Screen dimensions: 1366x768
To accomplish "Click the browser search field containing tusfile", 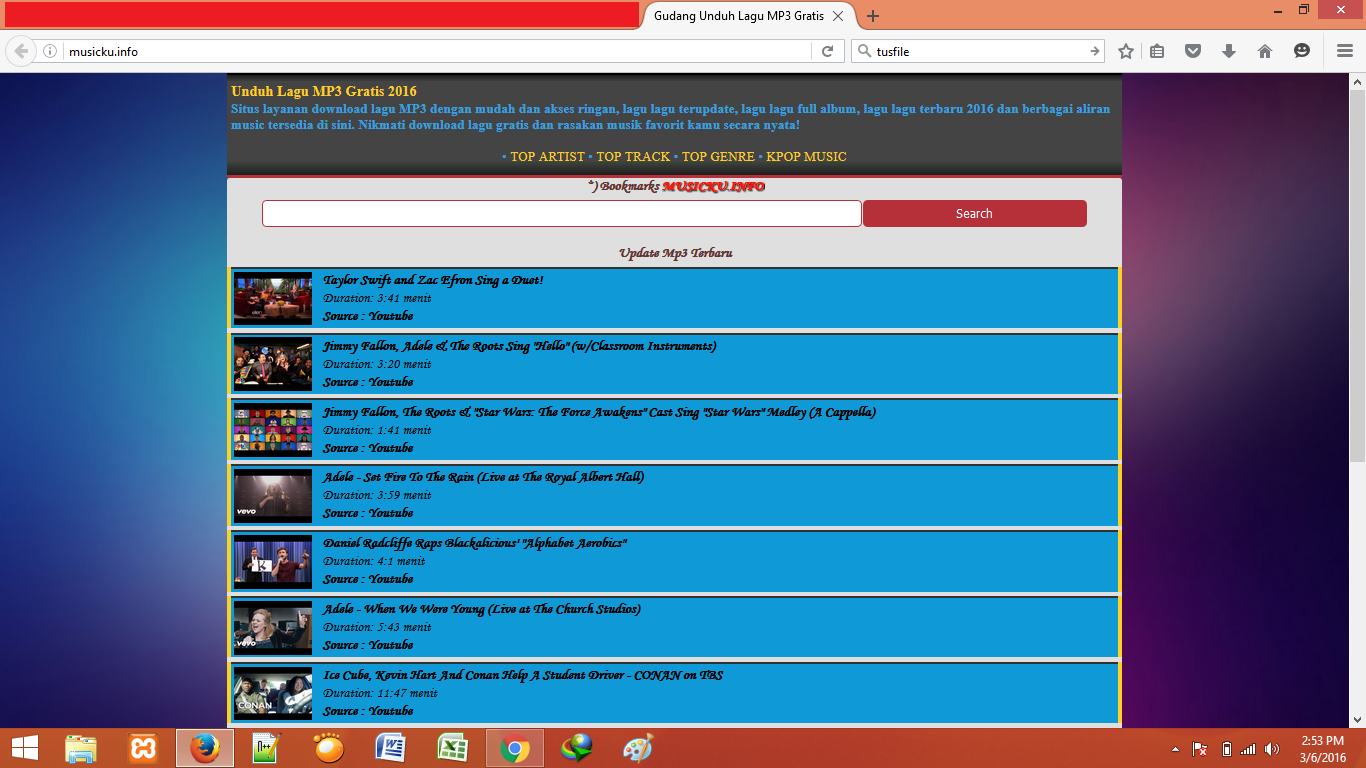I will pos(980,51).
